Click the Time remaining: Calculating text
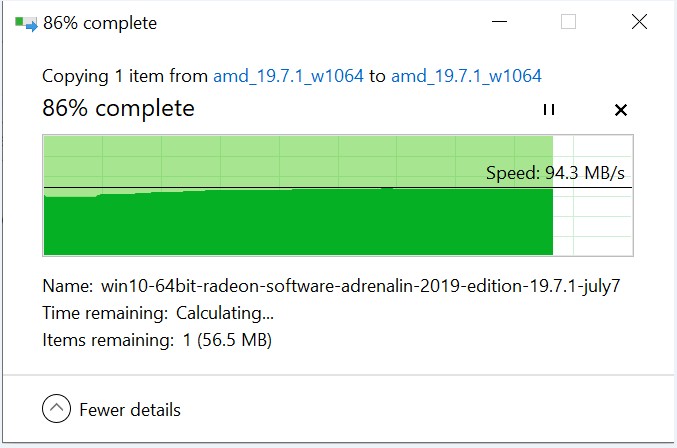 coord(158,313)
